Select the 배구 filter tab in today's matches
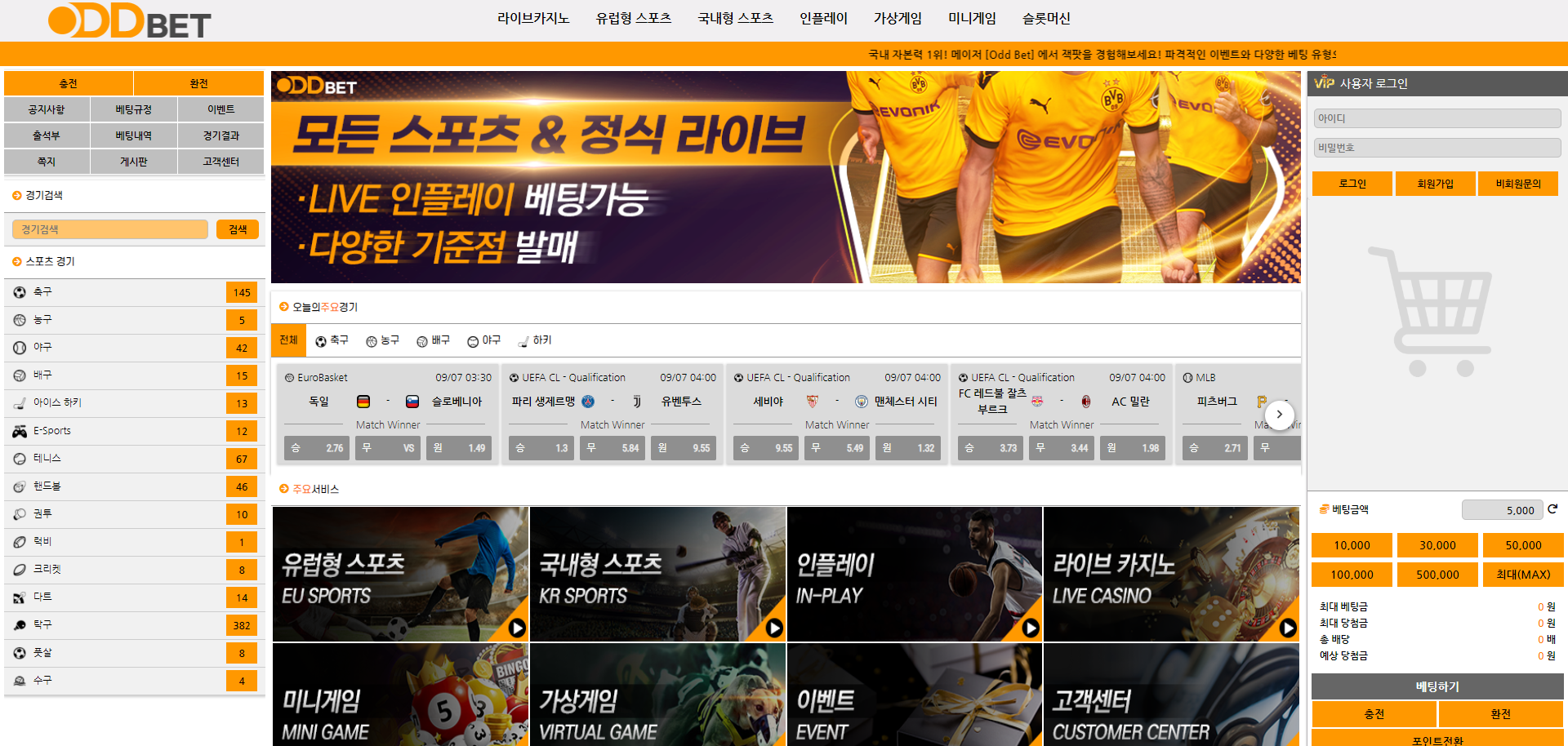The image size is (1568, 746). click(x=433, y=340)
